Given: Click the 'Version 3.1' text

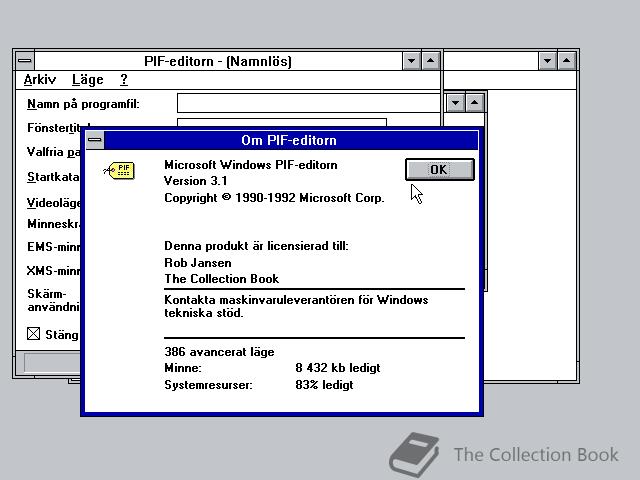Looking at the screenshot, I should [x=196, y=181].
